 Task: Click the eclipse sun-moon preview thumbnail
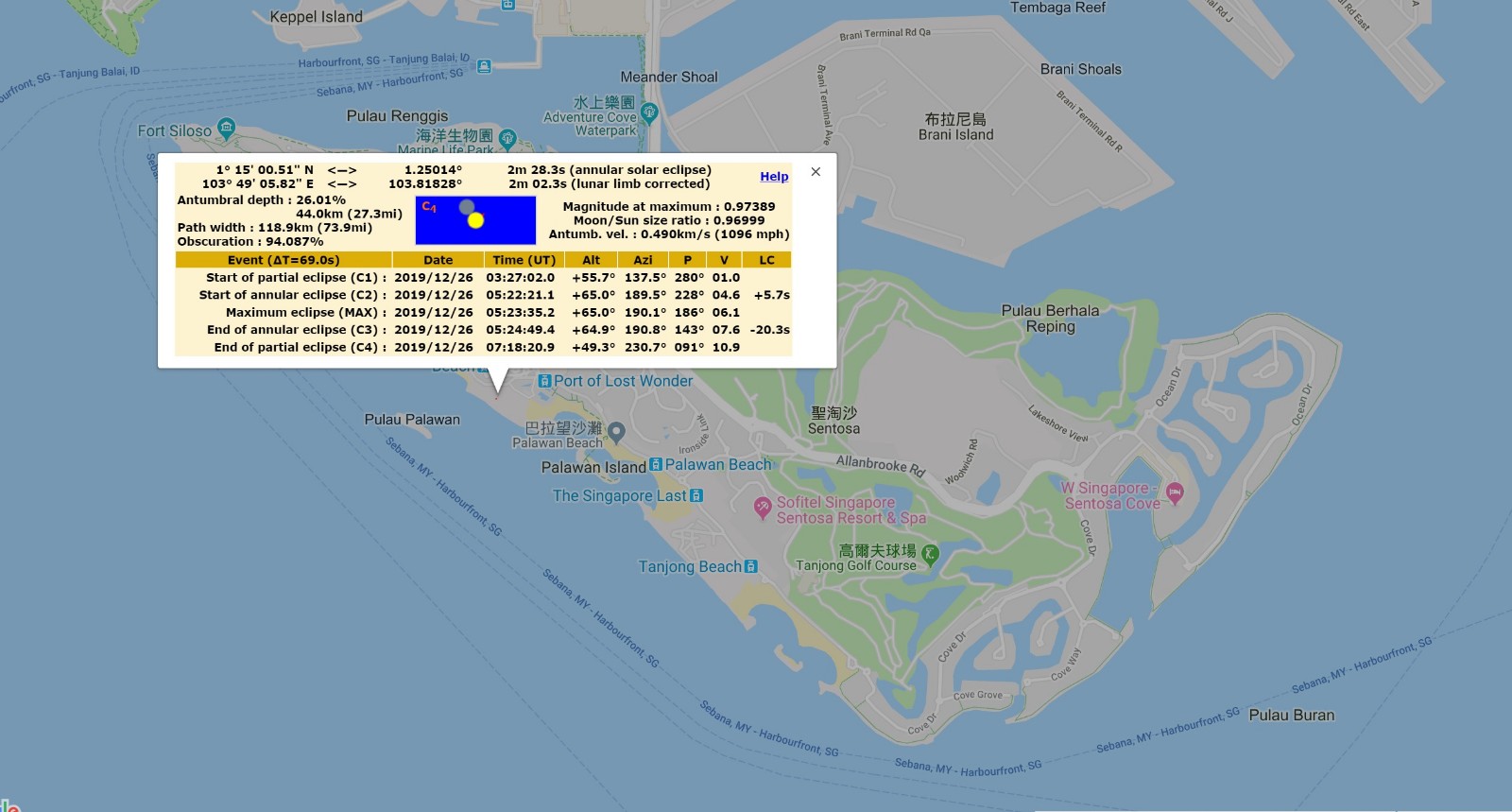coord(475,220)
